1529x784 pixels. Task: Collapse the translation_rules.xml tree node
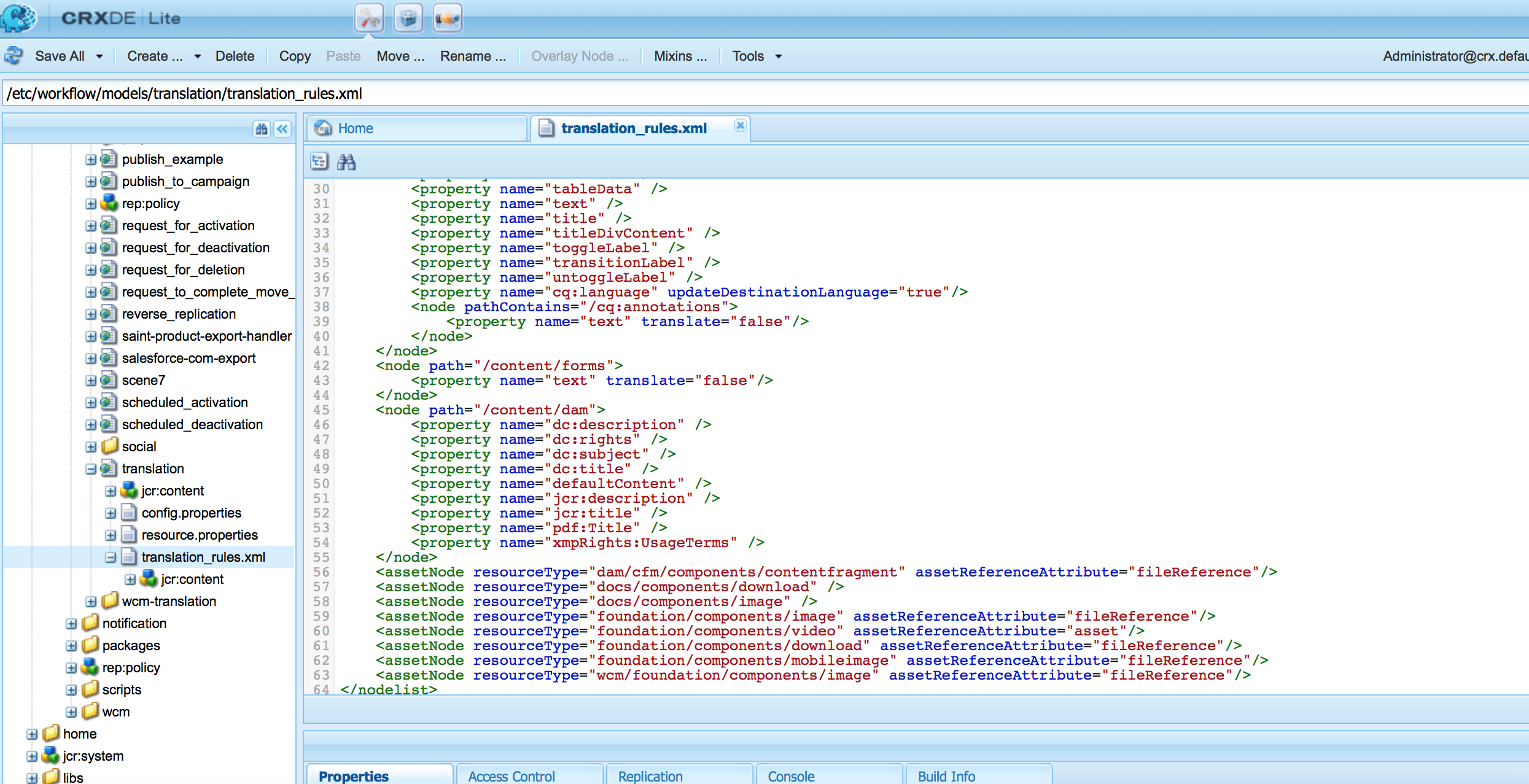click(x=111, y=557)
